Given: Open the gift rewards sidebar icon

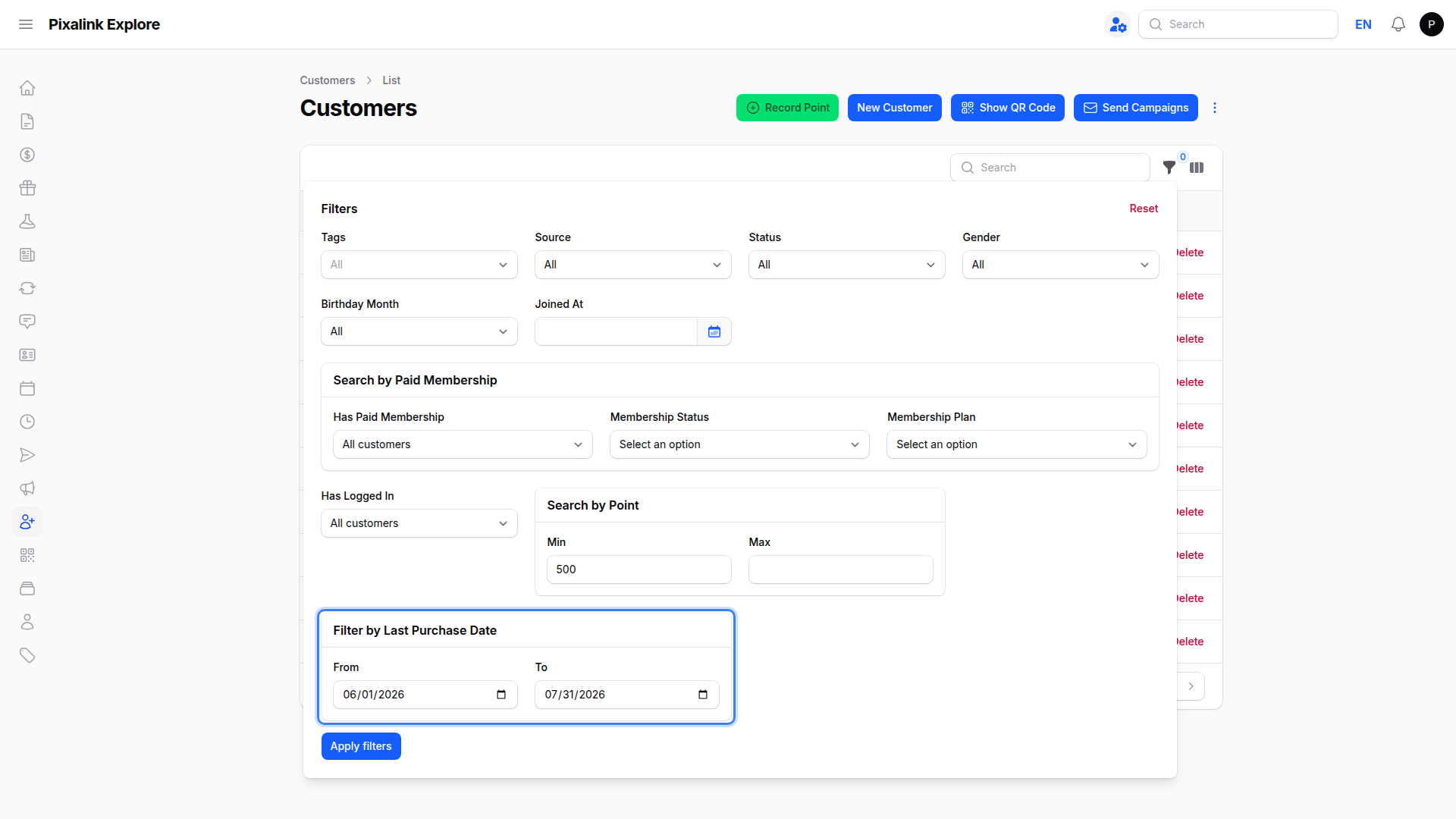Looking at the screenshot, I should pyautogui.click(x=27, y=188).
